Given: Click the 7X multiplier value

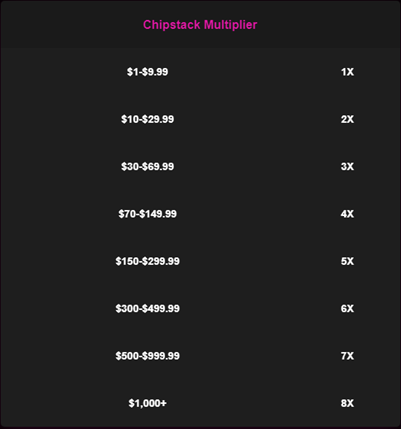Looking at the screenshot, I should pyautogui.click(x=347, y=356).
